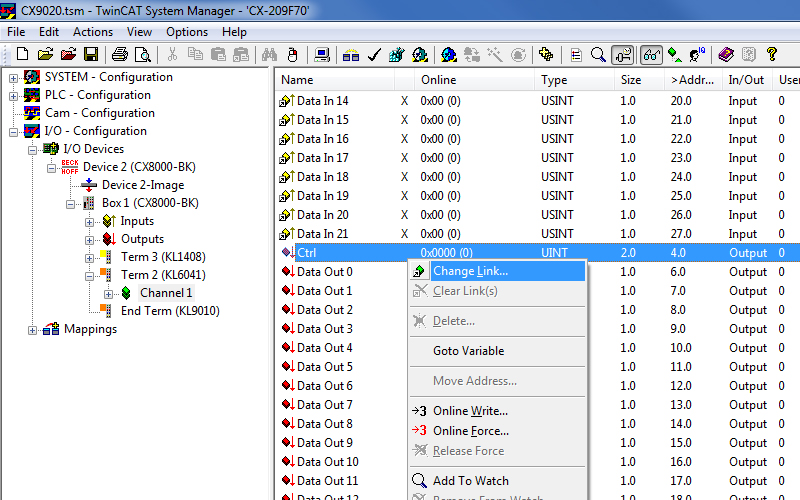Select End Term (KL9010) in the tree

click(x=170, y=311)
